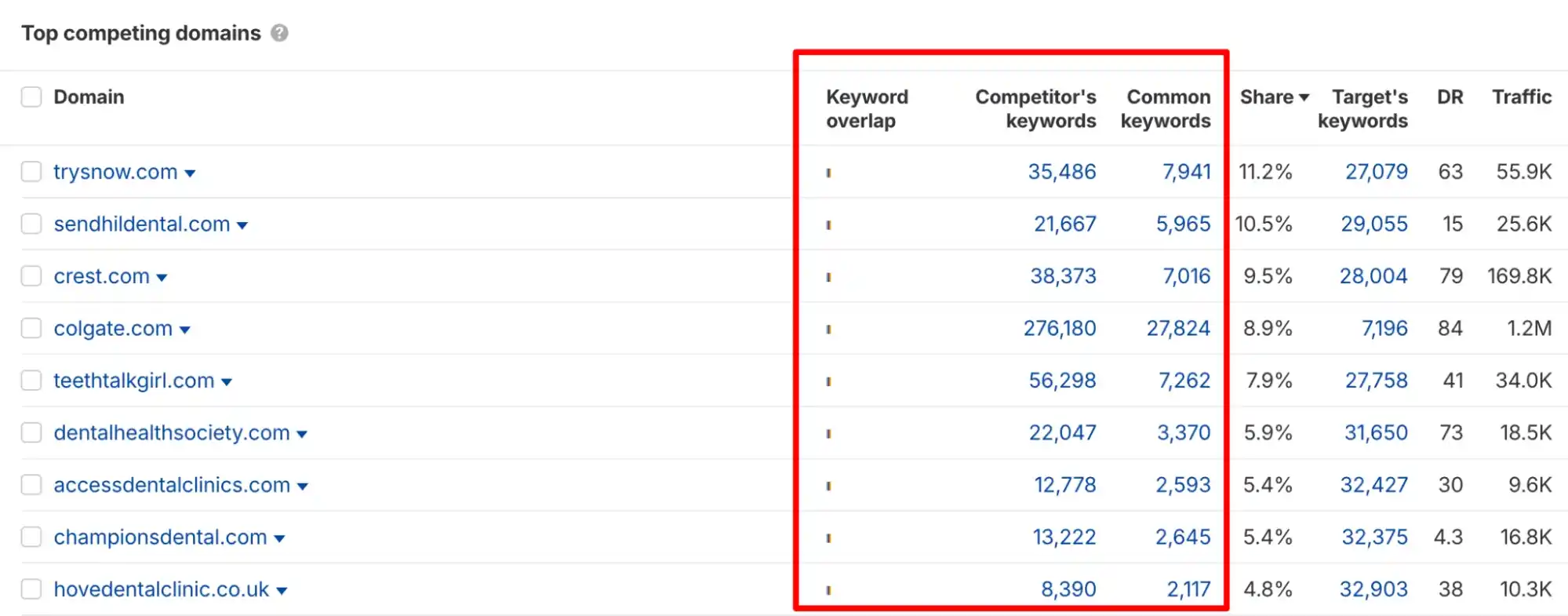This screenshot has width=1568, height=616.
Task: Open the championsdental.com domain link
Action: click(160, 537)
